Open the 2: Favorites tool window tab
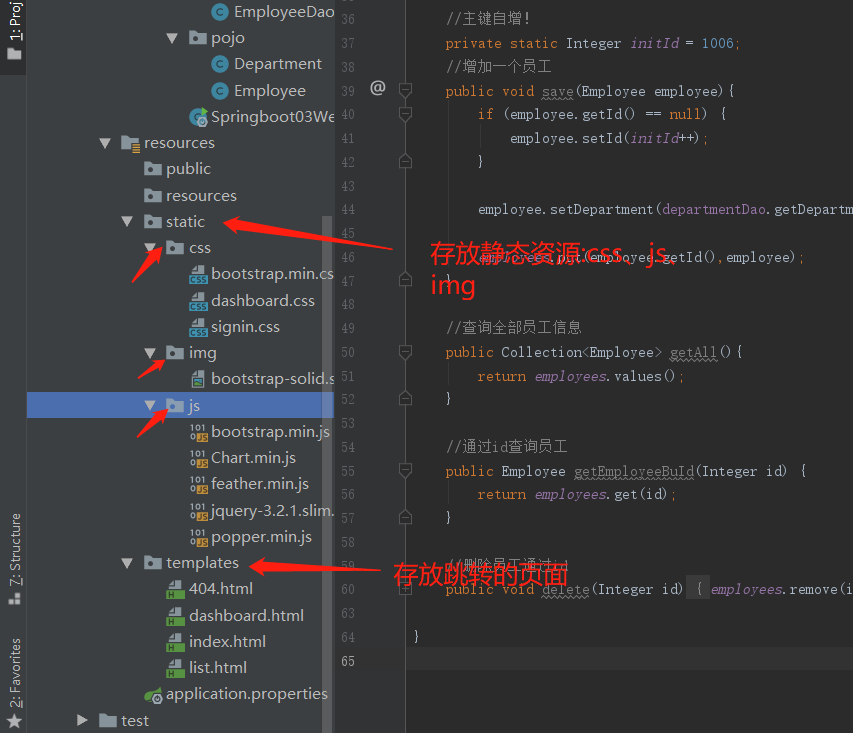Image resolution: width=853 pixels, height=733 pixels. (x=15, y=682)
